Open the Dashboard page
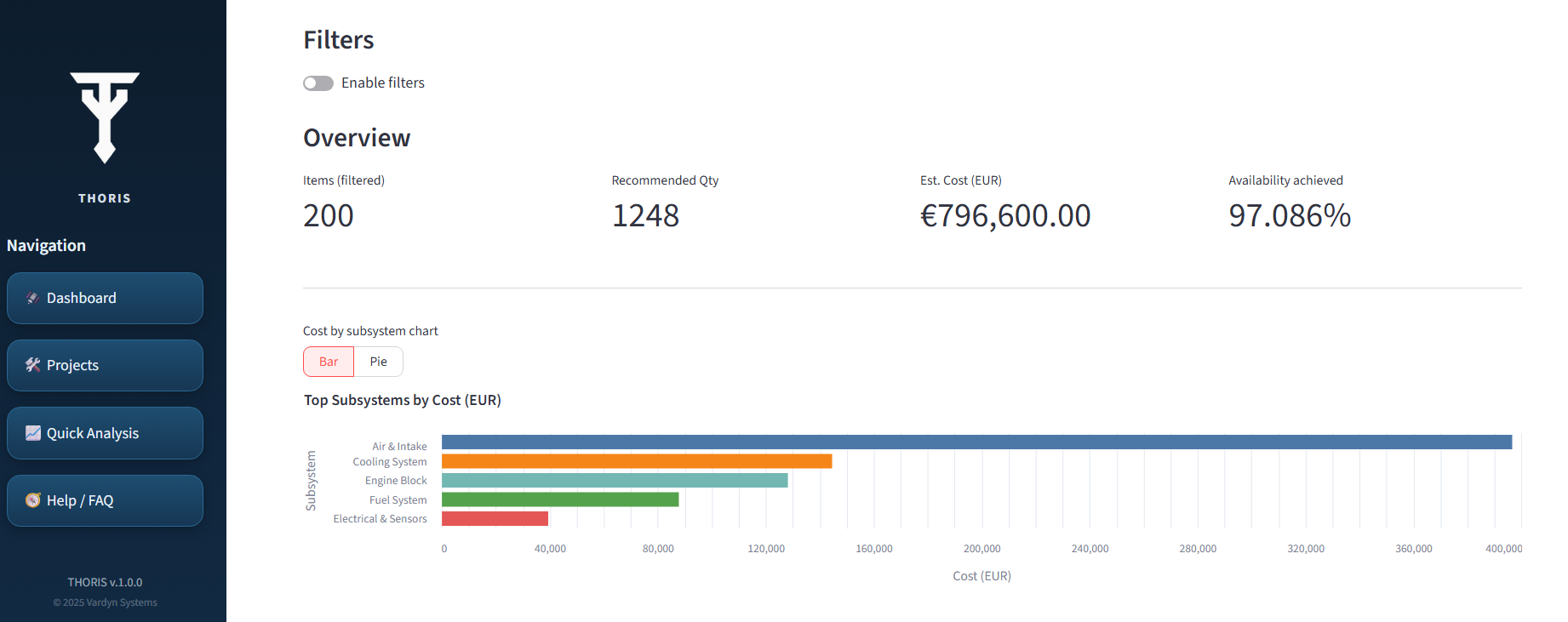This screenshot has width=1568, height=622. pyautogui.click(x=105, y=298)
